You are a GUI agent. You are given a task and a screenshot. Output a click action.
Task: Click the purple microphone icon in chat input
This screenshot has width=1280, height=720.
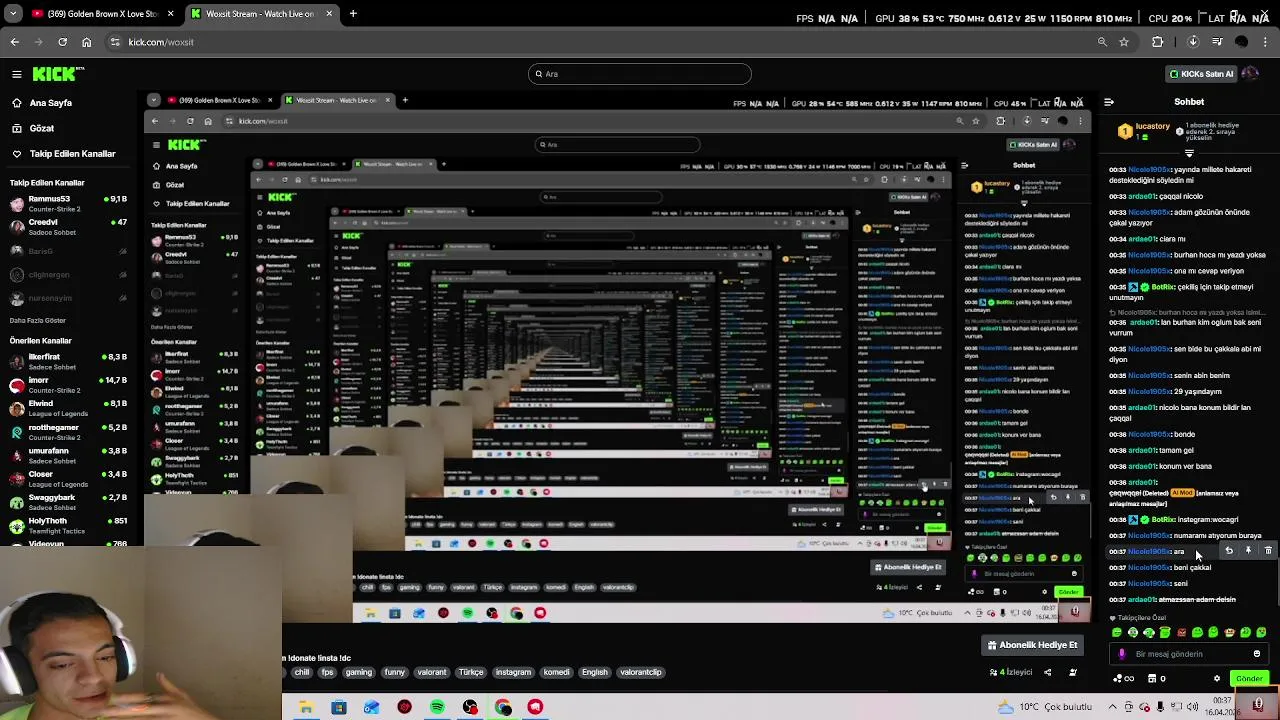tap(1122, 654)
